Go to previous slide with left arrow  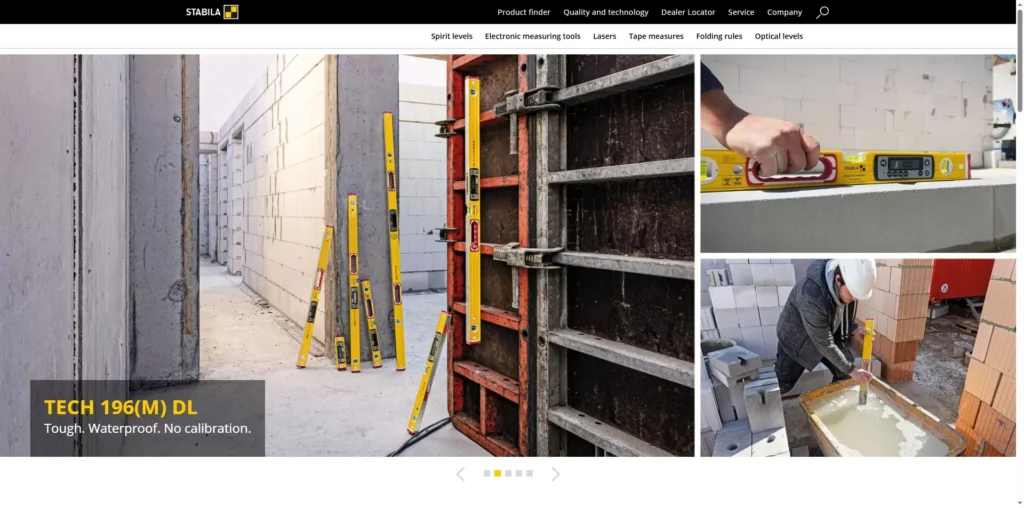[x=460, y=474]
